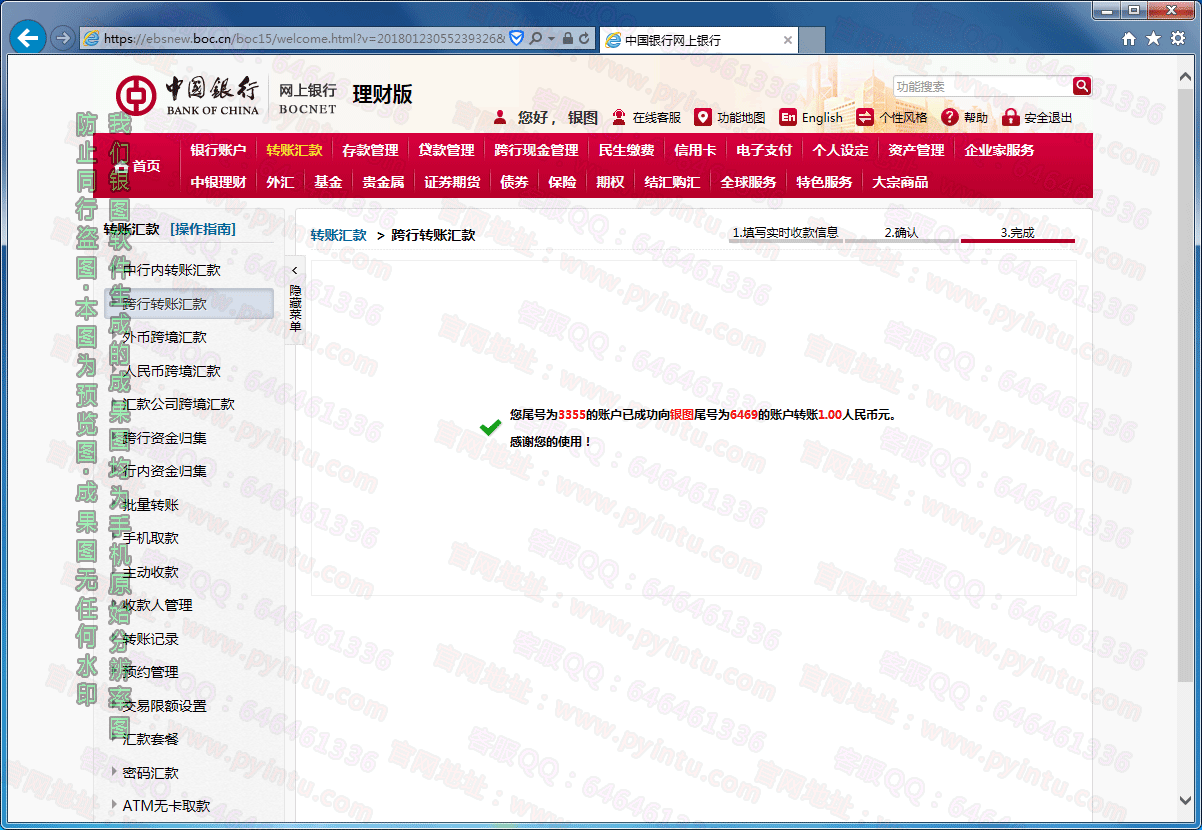
Task: Go to 首页 home in navigation
Action: 139,166
